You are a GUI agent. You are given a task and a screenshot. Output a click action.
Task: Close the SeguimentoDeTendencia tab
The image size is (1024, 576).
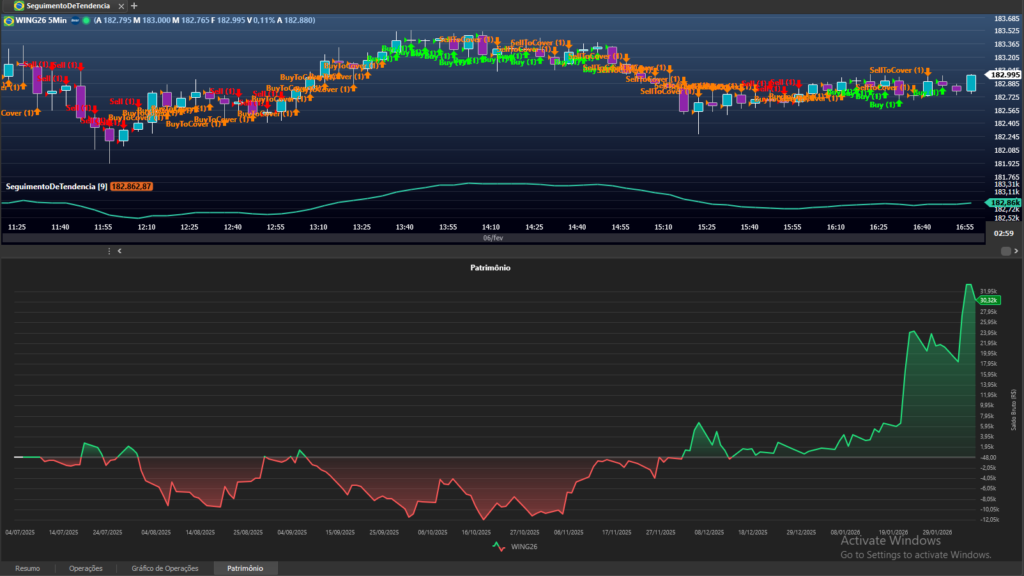pos(122,6)
